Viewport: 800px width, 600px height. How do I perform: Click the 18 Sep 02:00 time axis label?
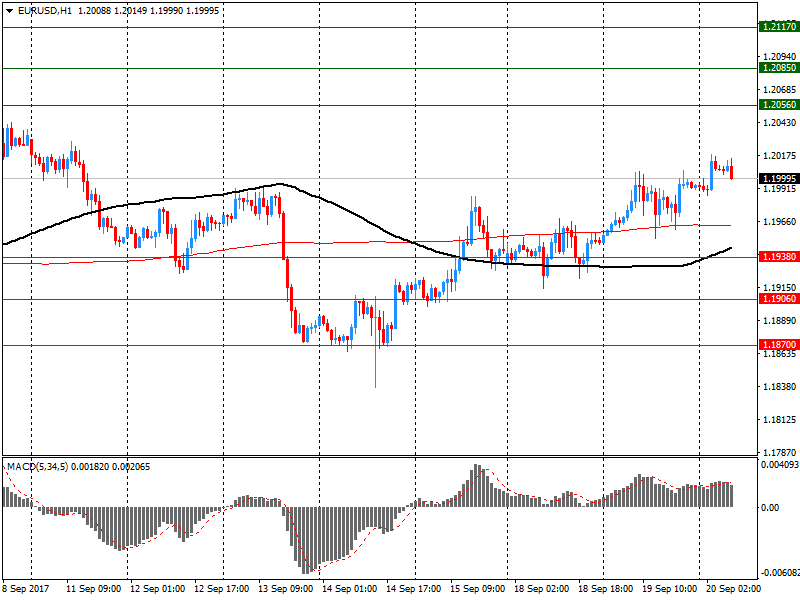click(541, 589)
